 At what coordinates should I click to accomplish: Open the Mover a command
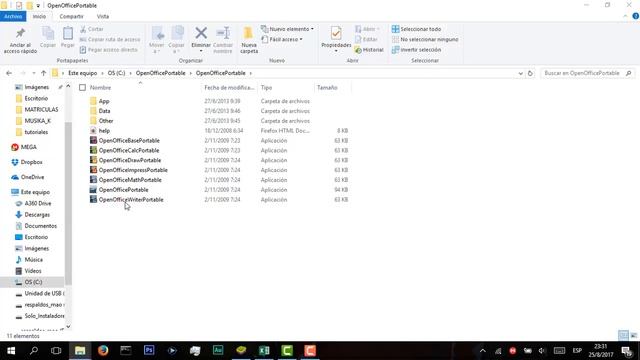point(157,40)
